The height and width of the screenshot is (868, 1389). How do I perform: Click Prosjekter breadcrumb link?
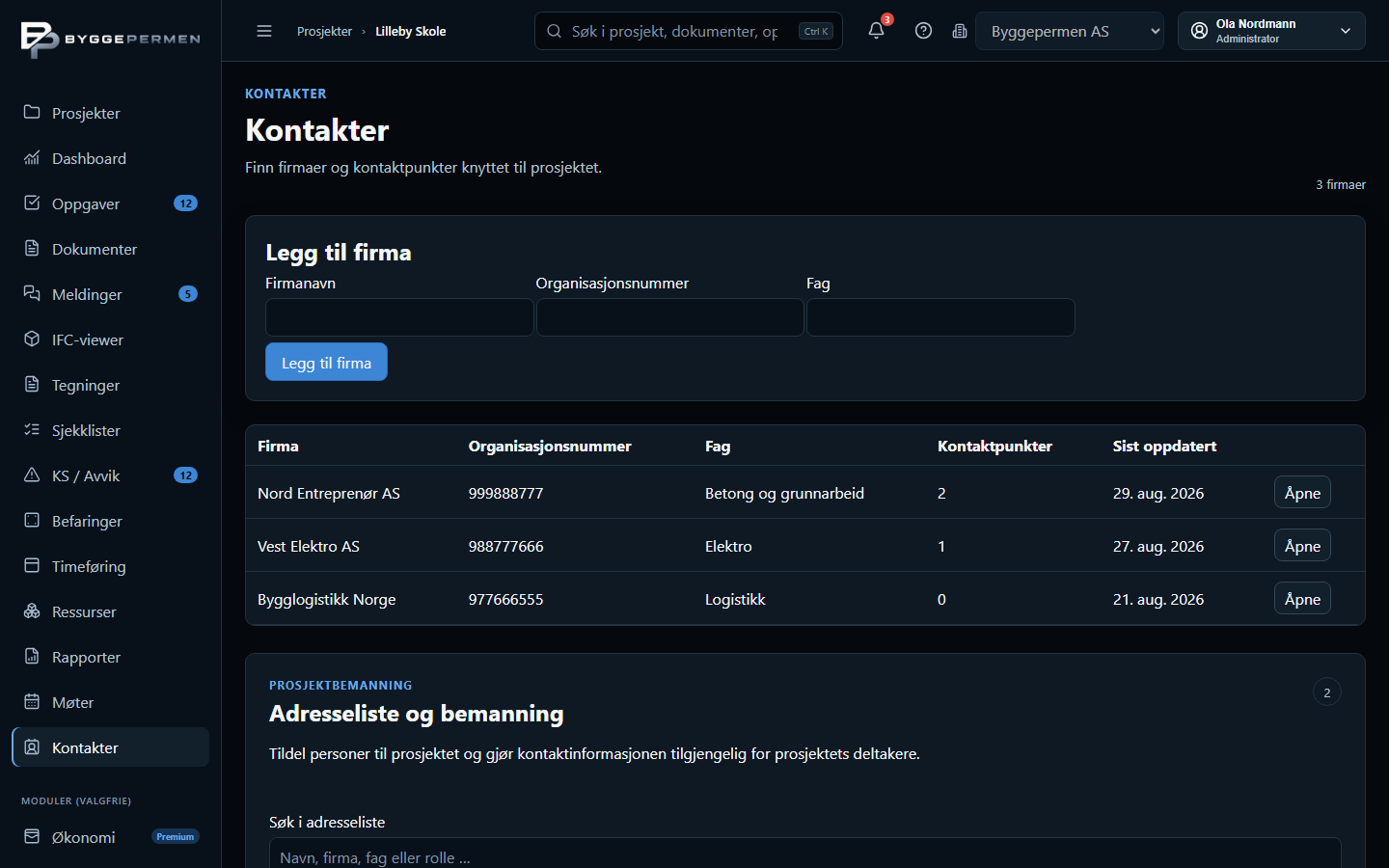(x=324, y=31)
